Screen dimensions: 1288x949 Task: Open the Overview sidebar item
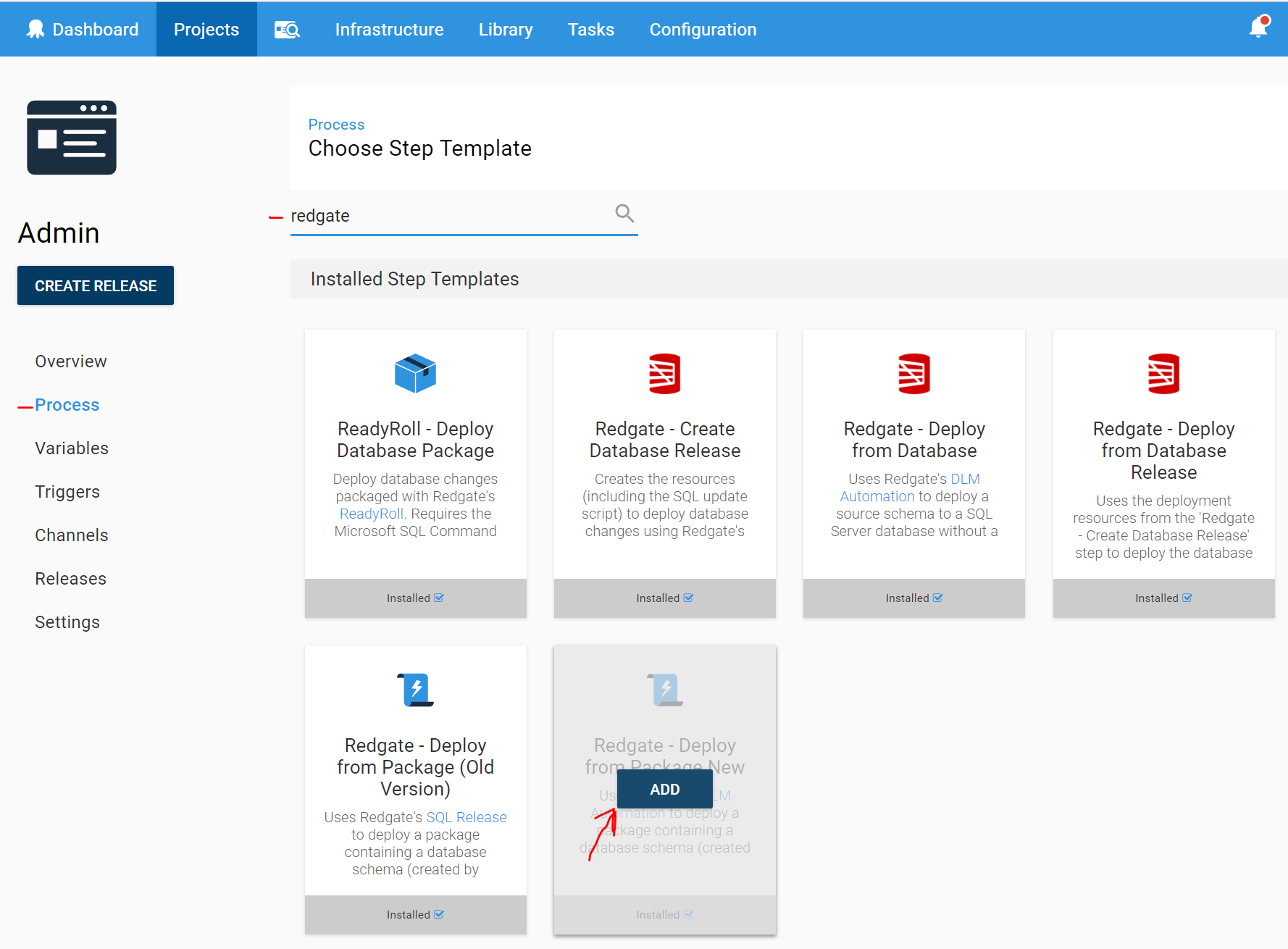tap(71, 361)
